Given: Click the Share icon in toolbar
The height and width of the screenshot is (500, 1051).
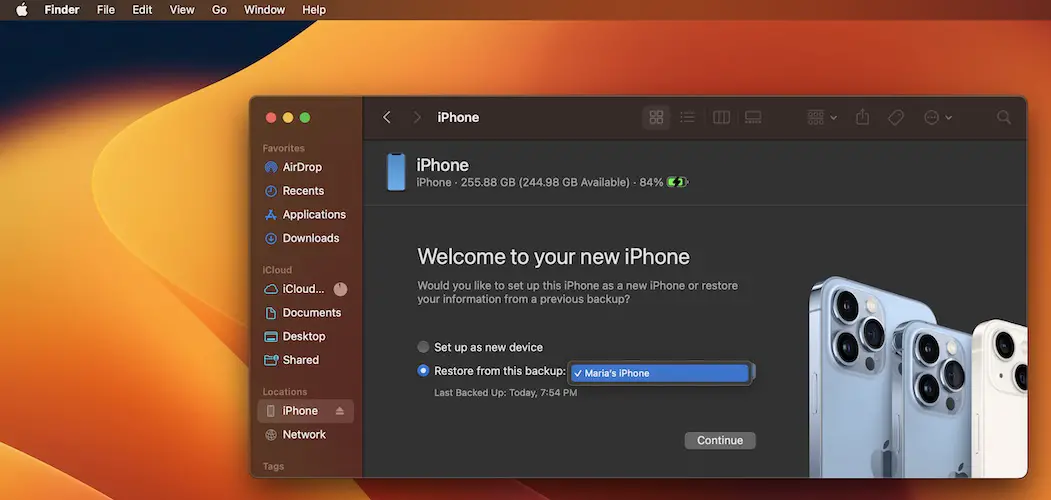Looking at the screenshot, I should click(862, 117).
